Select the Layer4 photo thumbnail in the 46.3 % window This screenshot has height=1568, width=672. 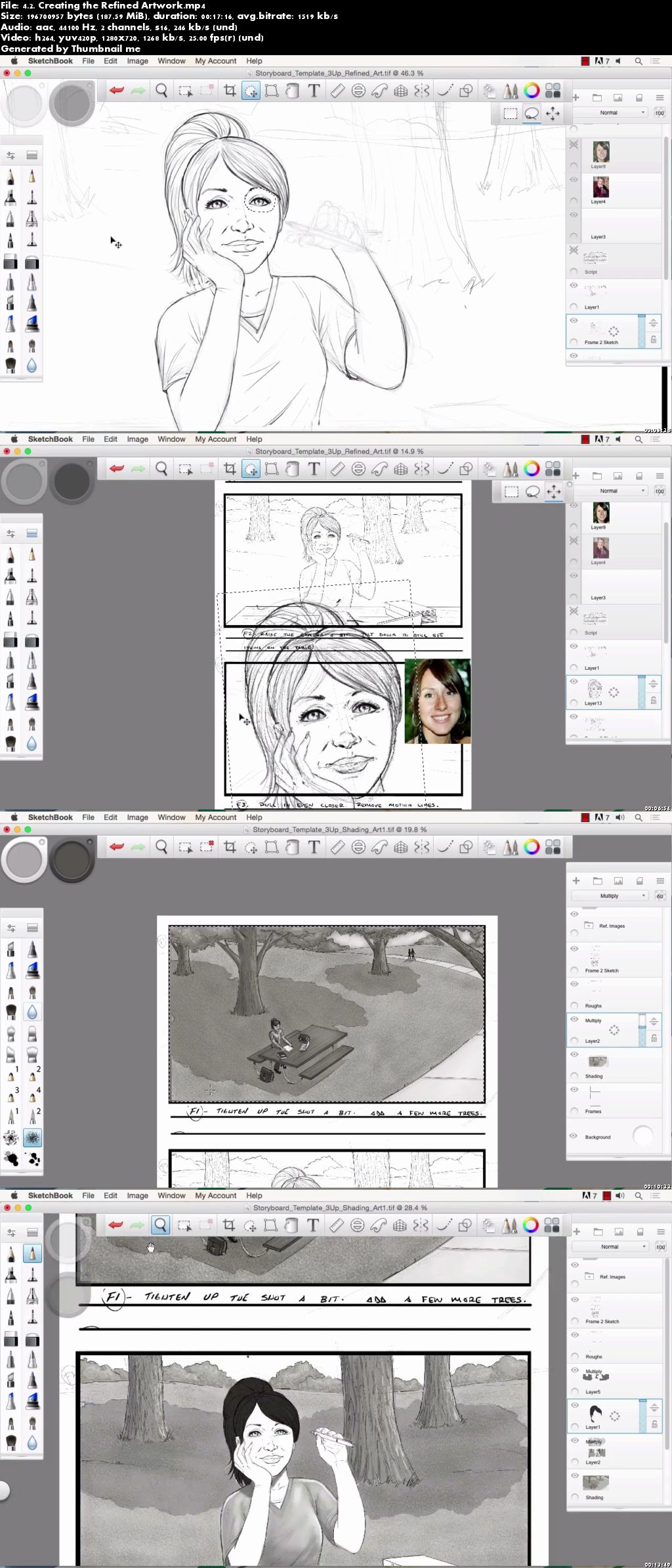[x=600, y=188]
